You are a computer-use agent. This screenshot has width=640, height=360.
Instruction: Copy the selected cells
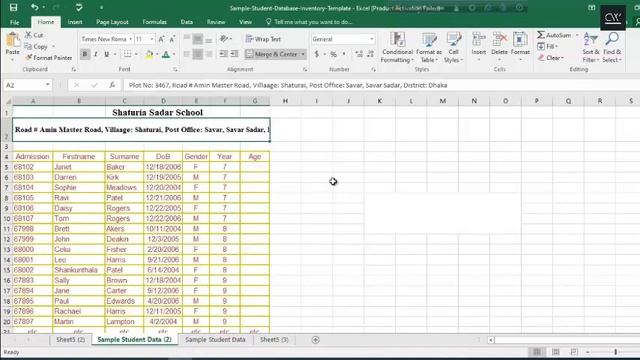(36, 47)
